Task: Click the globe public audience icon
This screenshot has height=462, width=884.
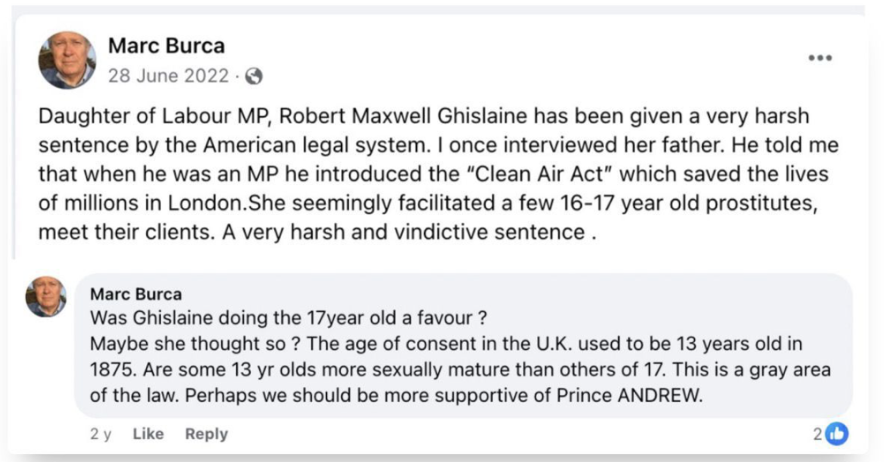Action: pos(254,76)
